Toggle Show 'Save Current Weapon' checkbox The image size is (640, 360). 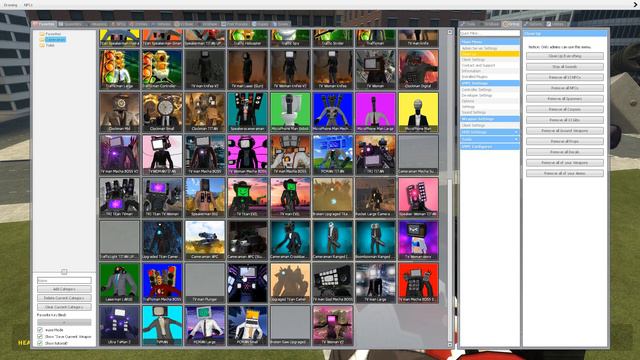pos(40,336)
